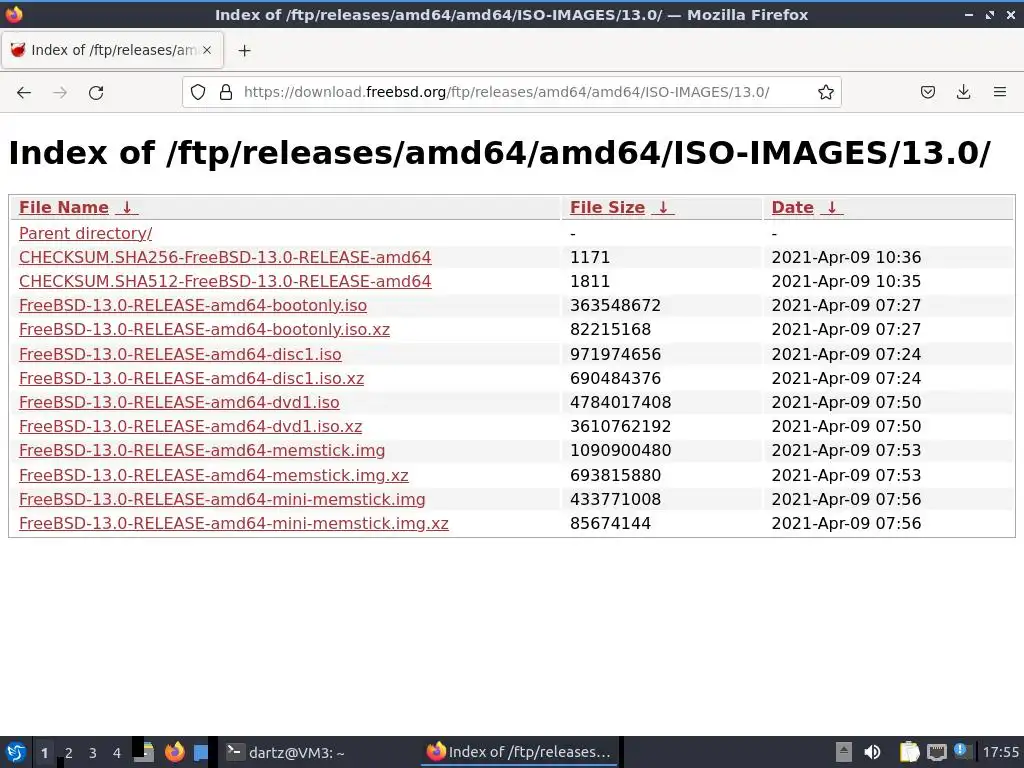Switch to workspace 1
Viewport: 1024px width, 768px height.
click(44, 753)
